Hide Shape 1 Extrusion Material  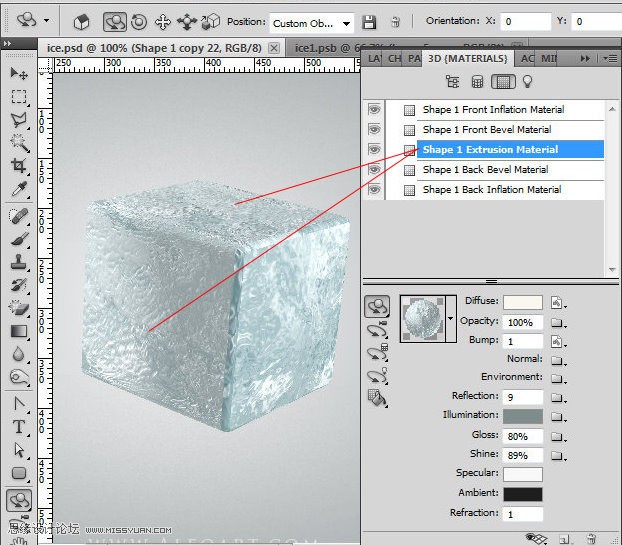tap(374, 149)
